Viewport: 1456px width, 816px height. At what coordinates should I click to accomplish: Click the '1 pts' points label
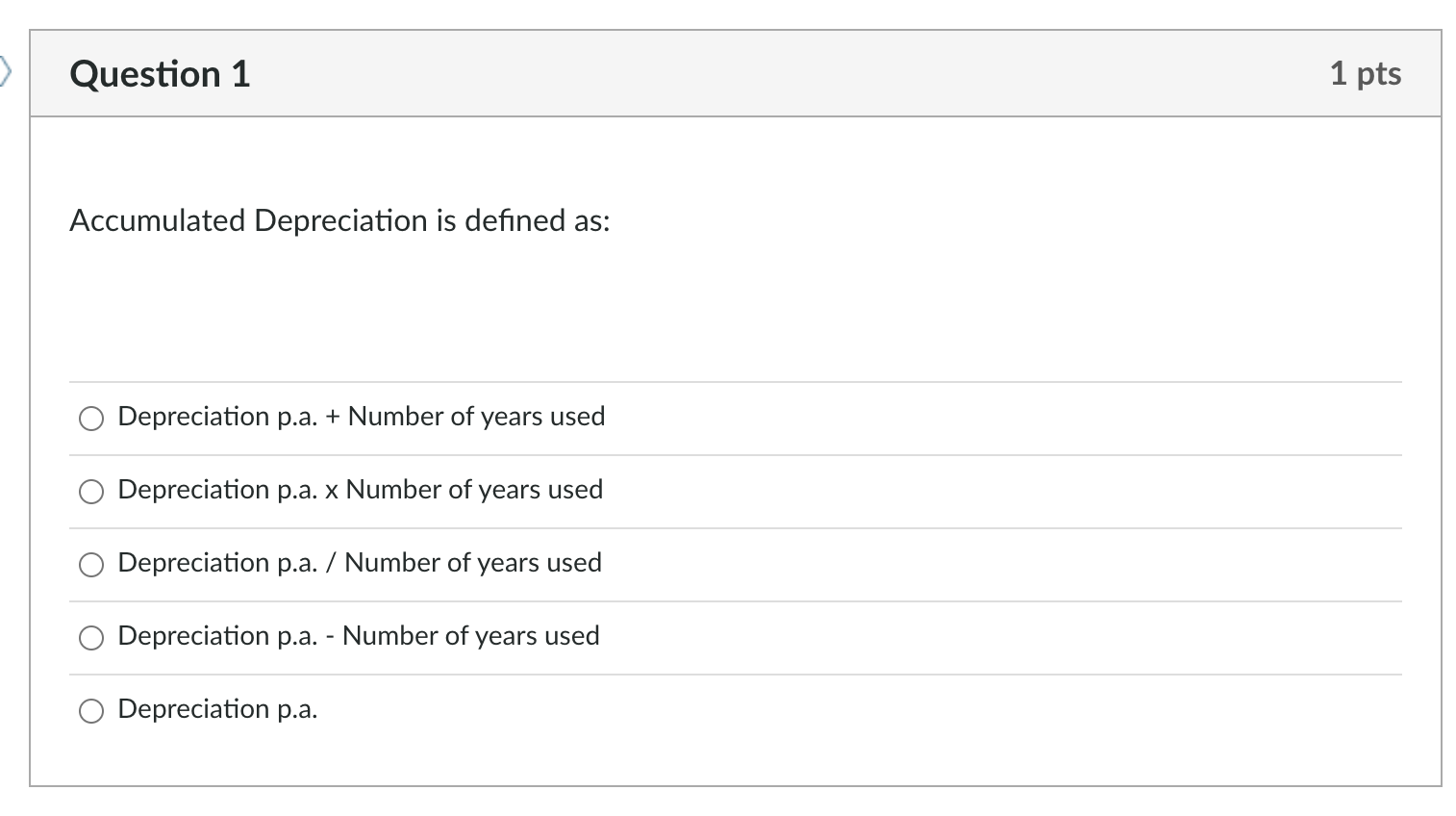(1365, 74)
